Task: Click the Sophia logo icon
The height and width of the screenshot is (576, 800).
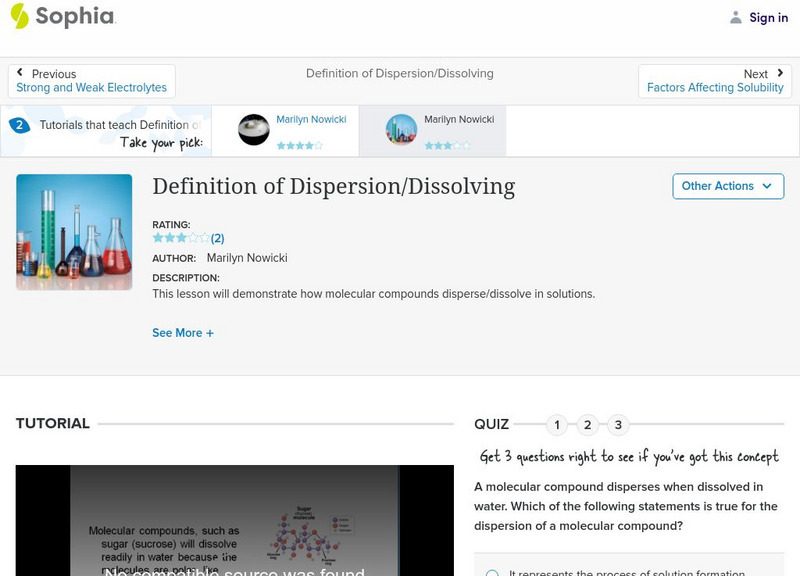Action: point(22,17)
